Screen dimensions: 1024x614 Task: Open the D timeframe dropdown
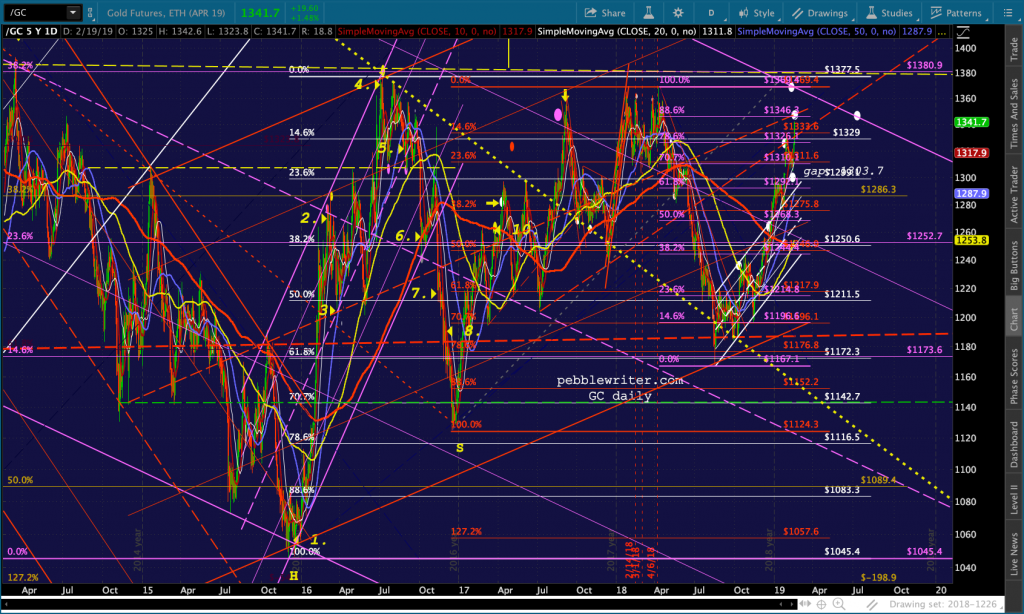pos(711,12)
